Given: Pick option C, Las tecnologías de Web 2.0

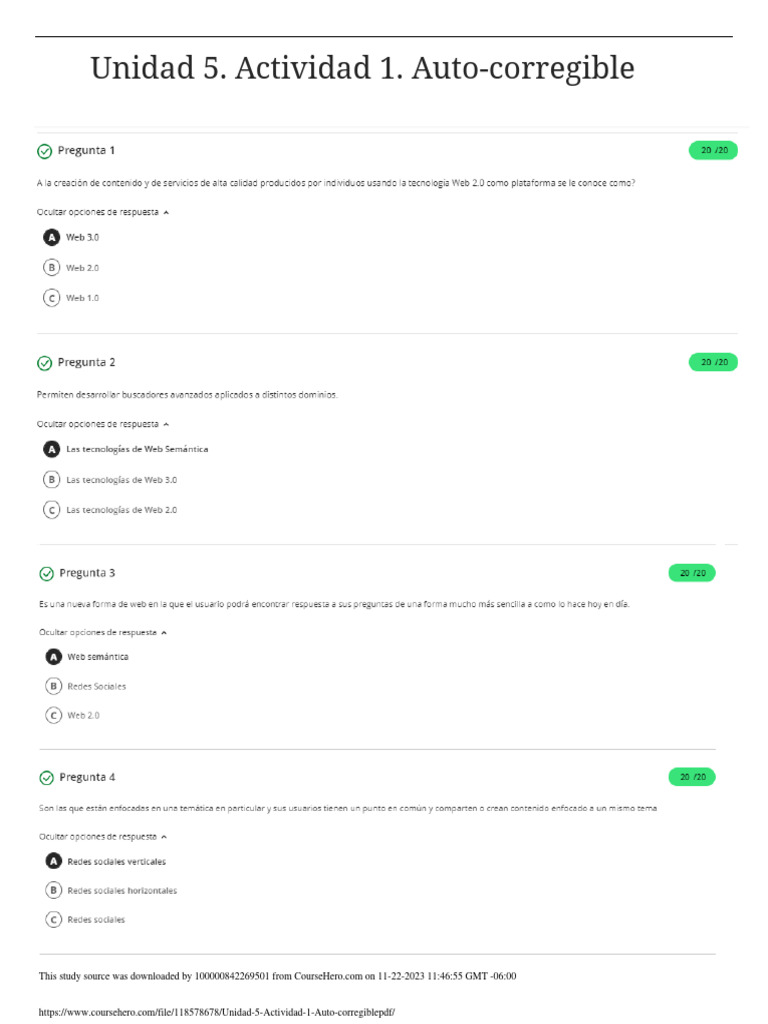Looking at the screenshot, I should pos(51,510).
